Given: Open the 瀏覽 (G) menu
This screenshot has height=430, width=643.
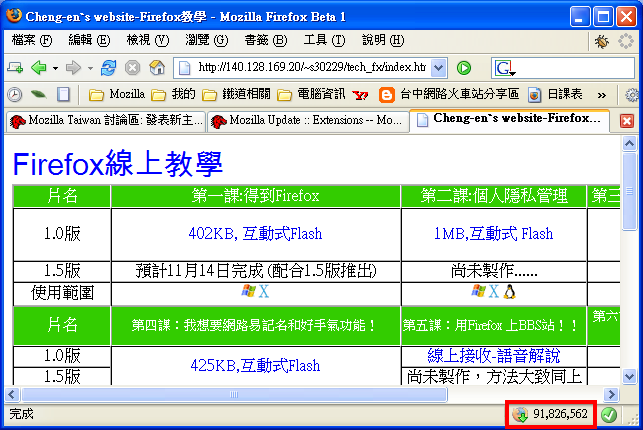Looking at the screenshot, I should [206, 40].
